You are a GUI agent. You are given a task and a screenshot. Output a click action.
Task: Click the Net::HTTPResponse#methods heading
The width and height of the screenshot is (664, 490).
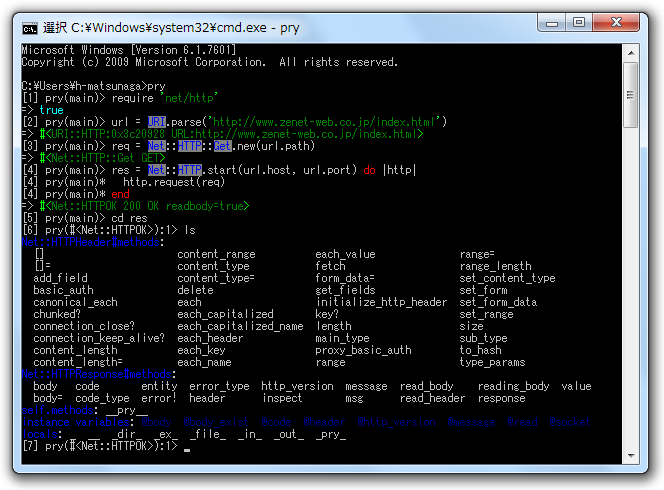(x=97, y=374)
